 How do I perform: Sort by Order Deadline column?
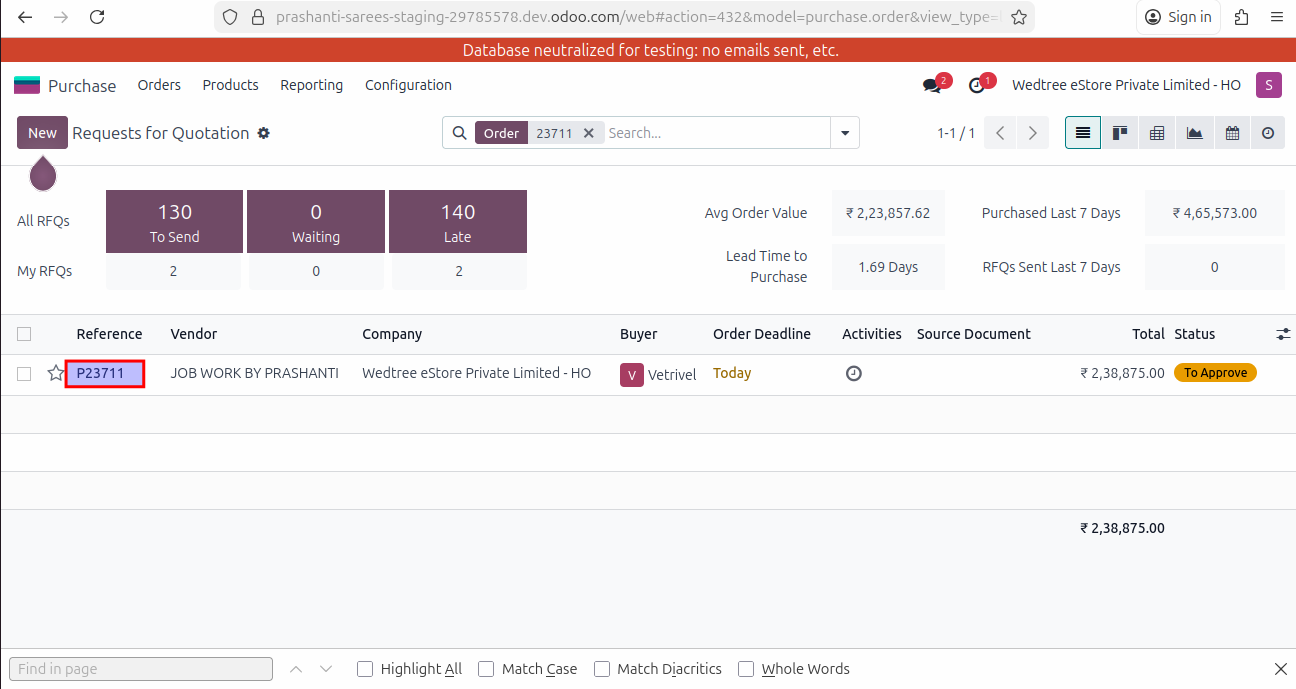pyautogui.click(x=762, y=334)
